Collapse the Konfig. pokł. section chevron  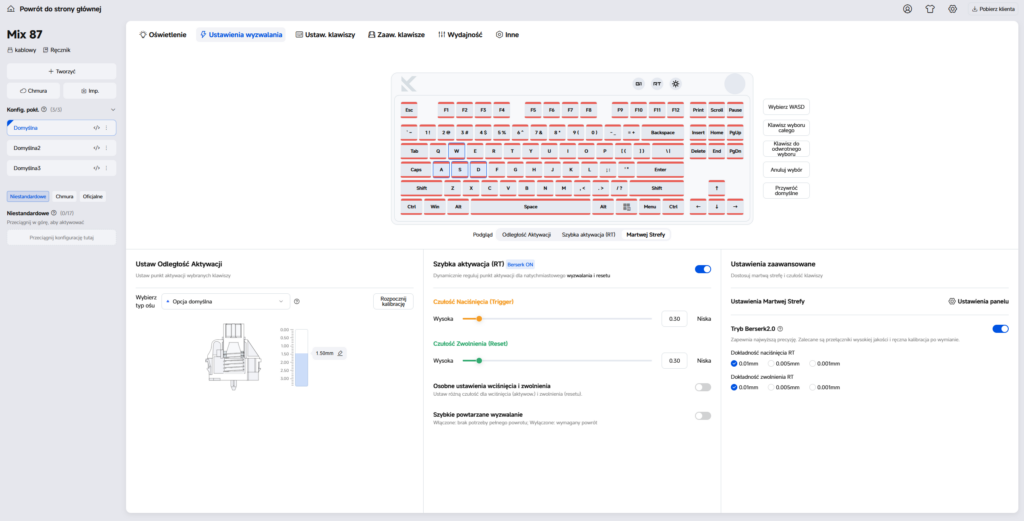point(113,110)
